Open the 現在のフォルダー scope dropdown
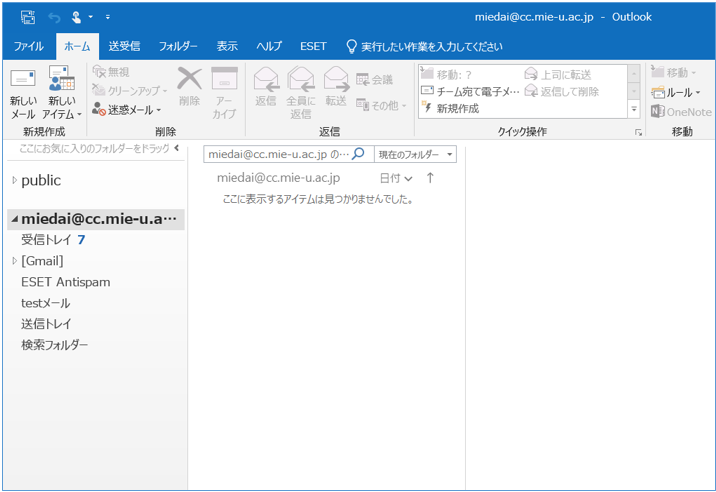 (415, 154)
